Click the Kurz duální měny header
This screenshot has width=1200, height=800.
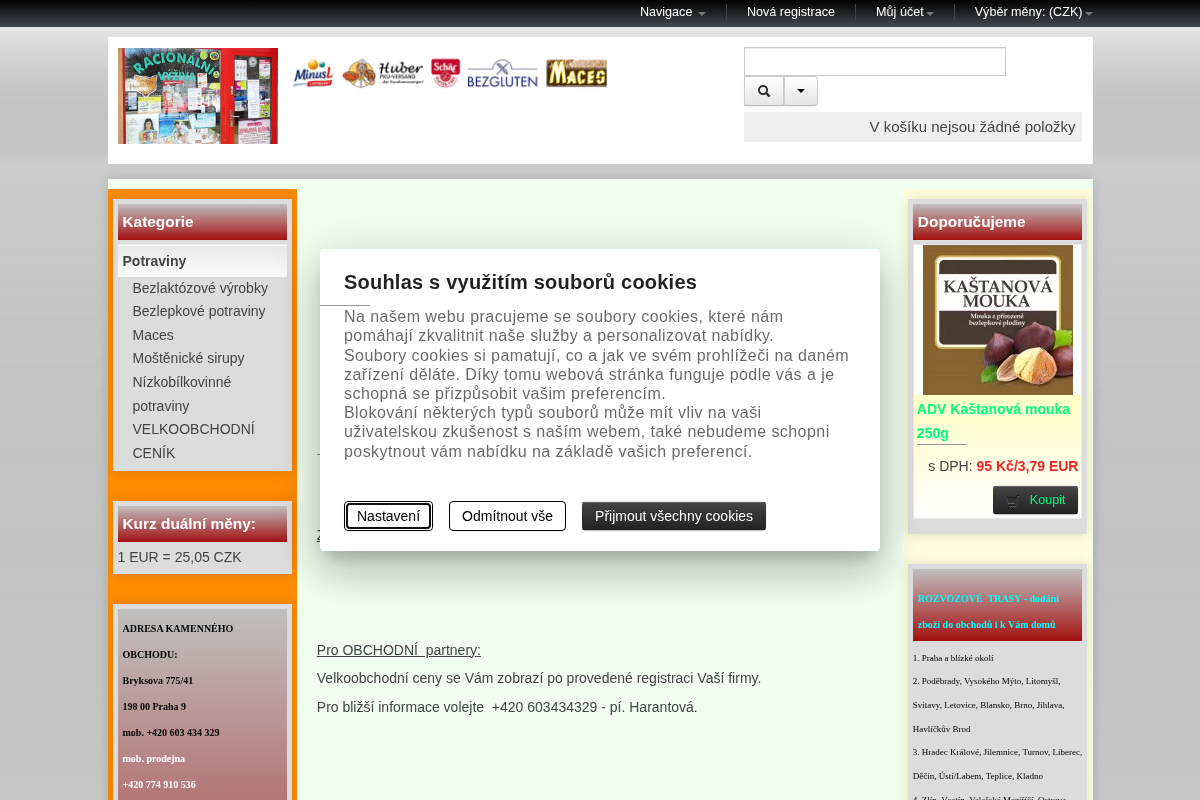click(x=202, y=524)
